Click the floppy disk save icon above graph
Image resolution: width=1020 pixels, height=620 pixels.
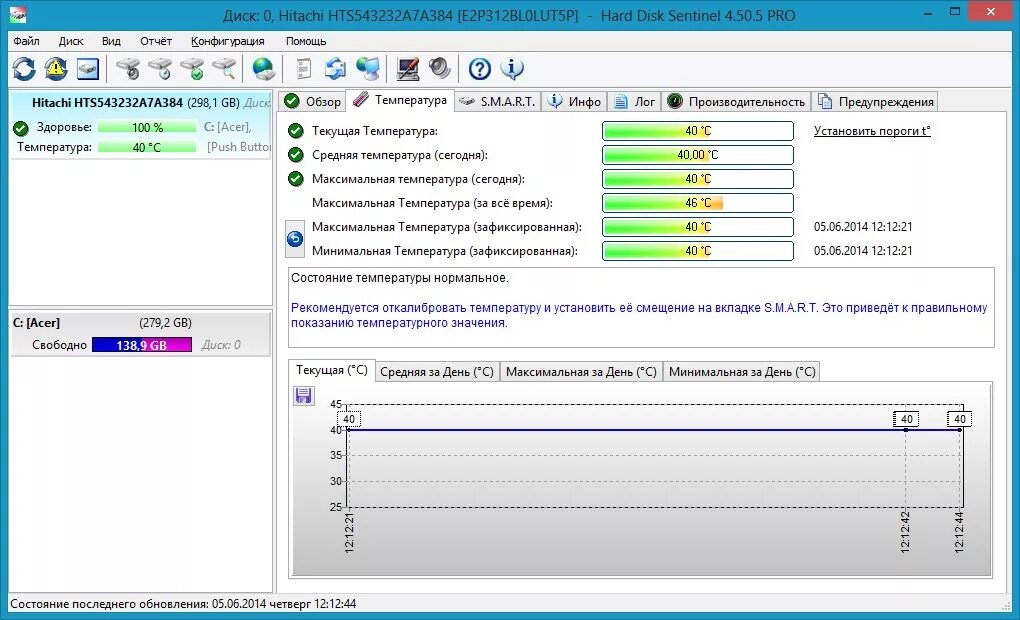point(303,396)
